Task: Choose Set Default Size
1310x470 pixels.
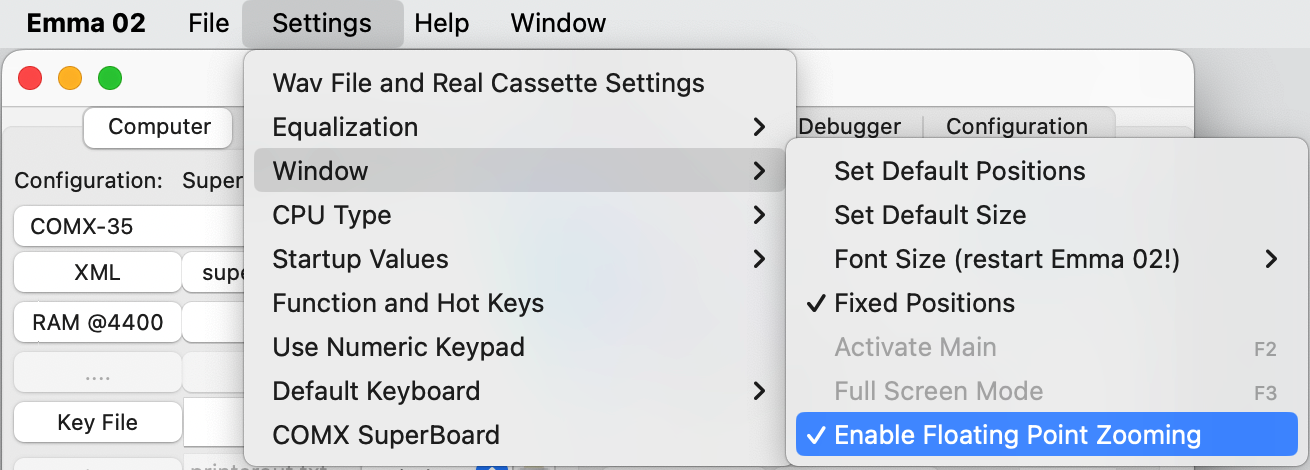Action: [x=930, y=215]
